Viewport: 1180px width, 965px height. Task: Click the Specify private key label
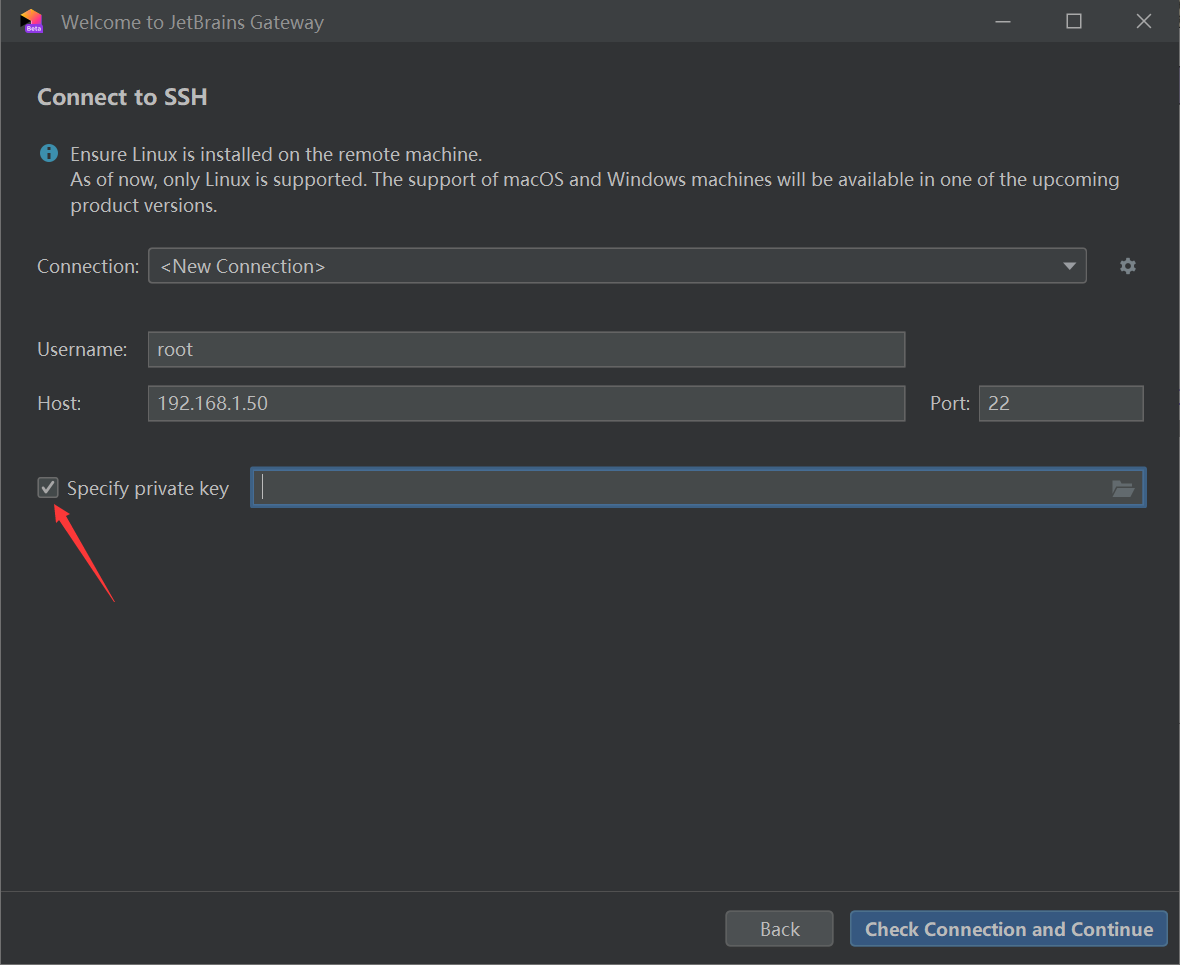148,489
